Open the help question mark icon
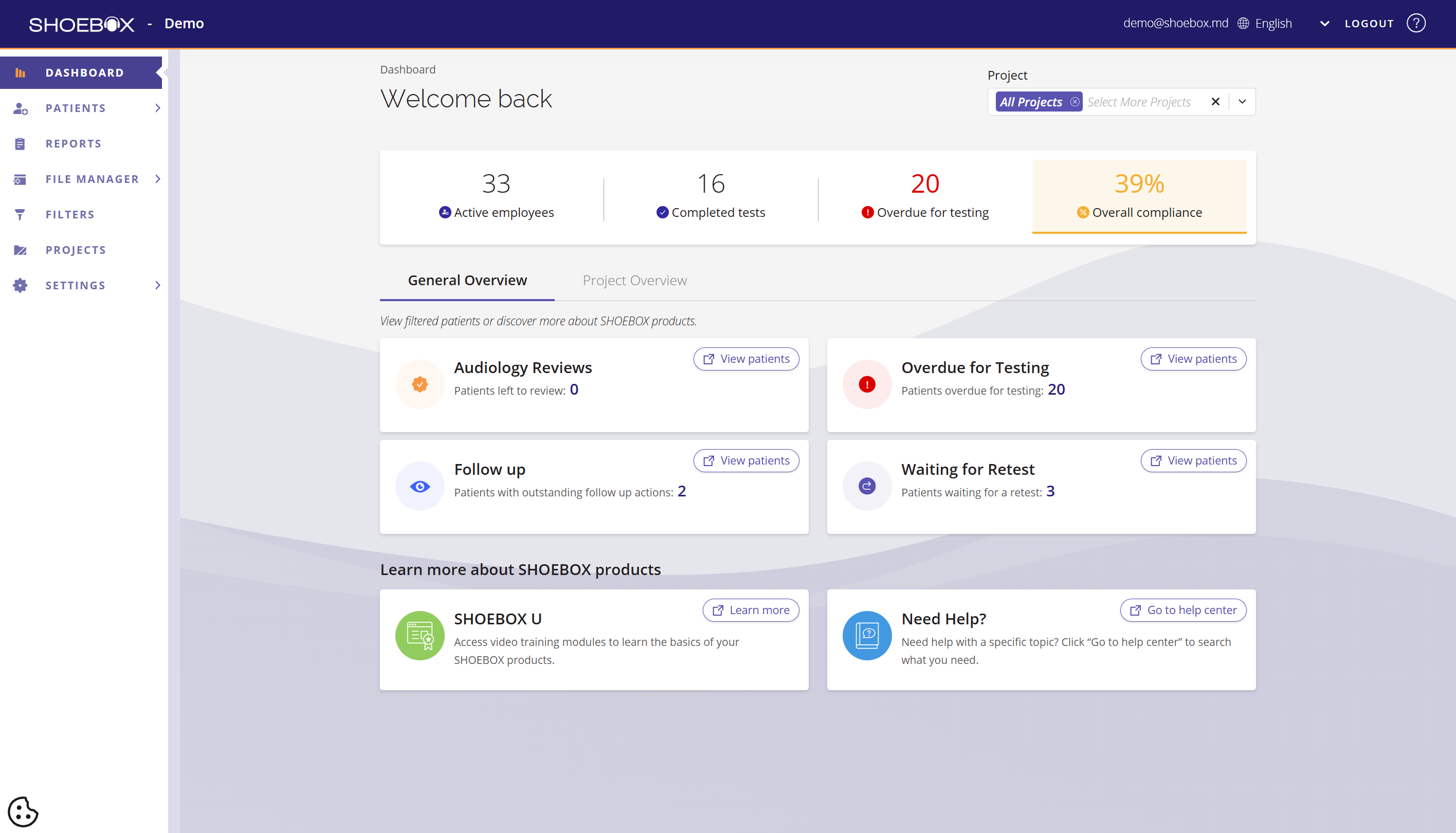This screenshot has height=833, width=1456. 1415,24
